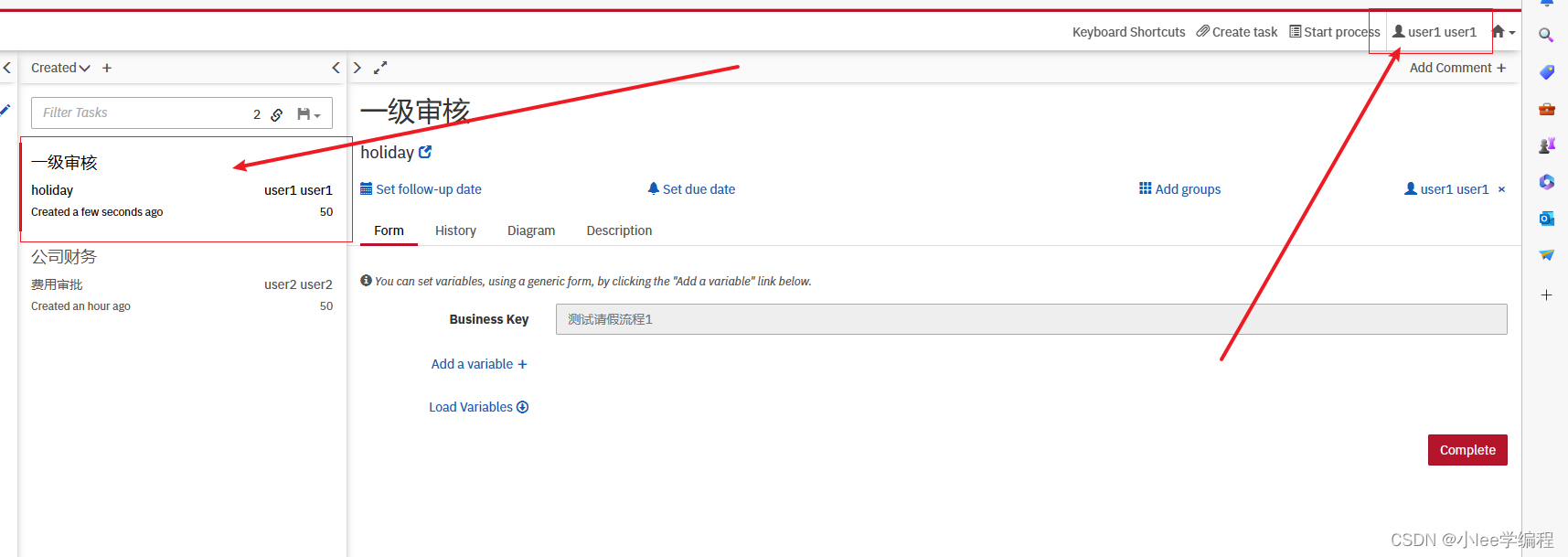Click the Complete button

tap(1467, 450)
